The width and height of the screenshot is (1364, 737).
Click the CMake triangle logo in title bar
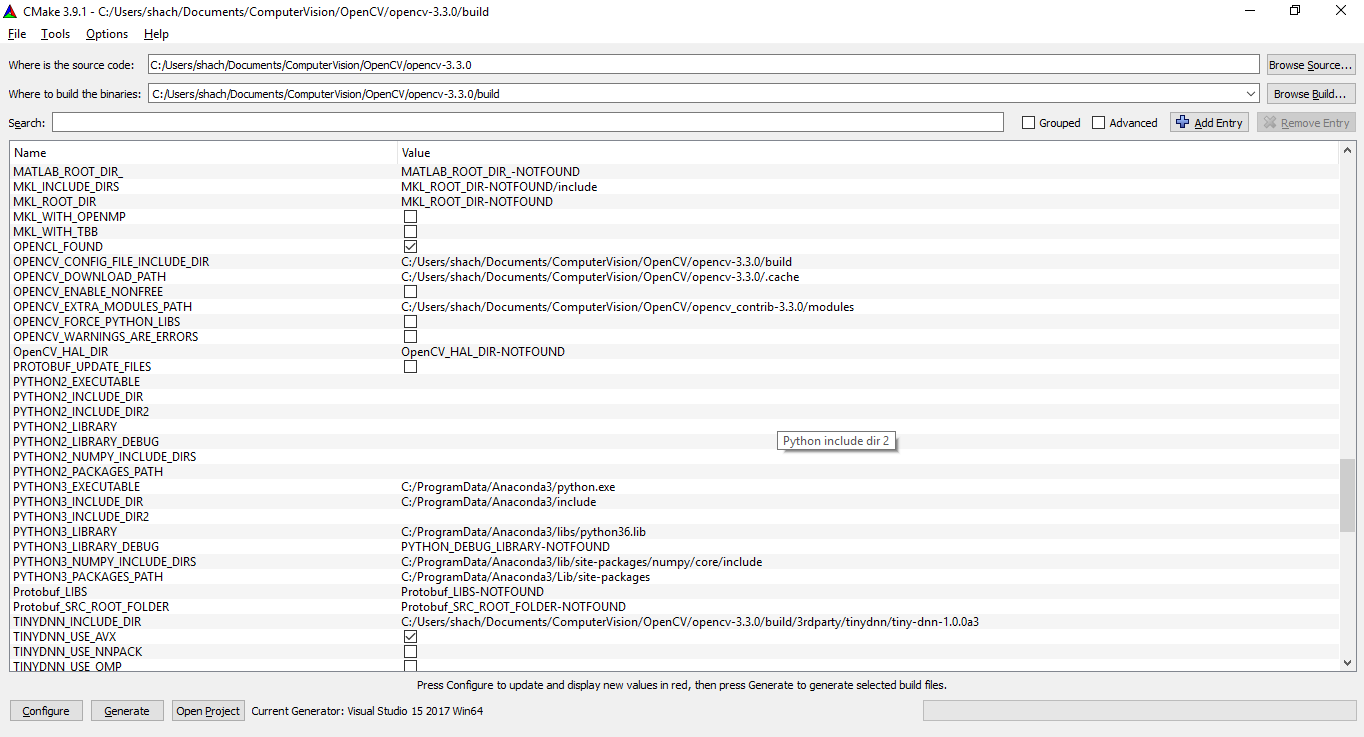coord(11,11)
